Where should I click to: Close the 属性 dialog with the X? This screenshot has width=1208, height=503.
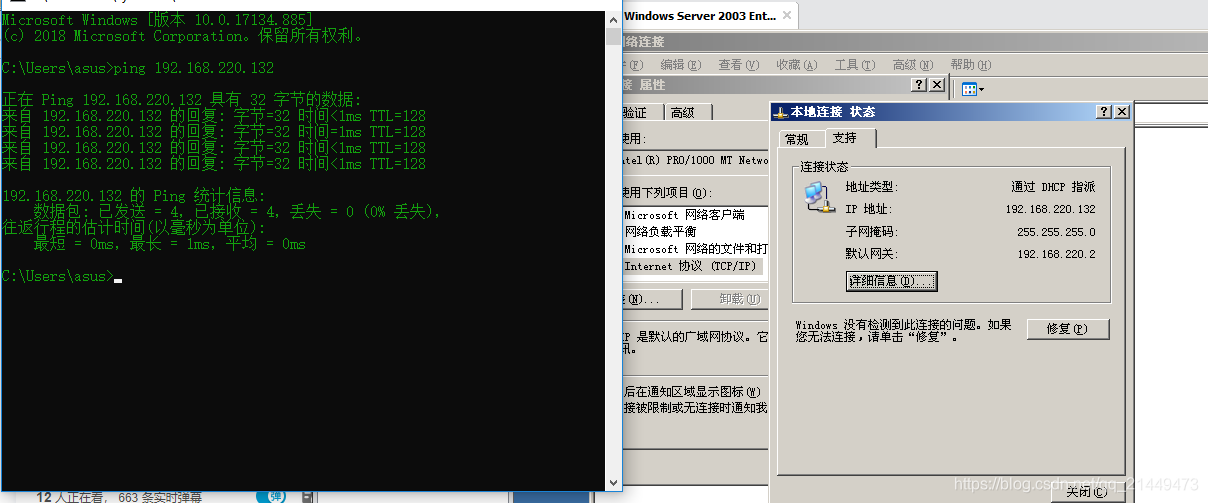(x=937, y=85)
